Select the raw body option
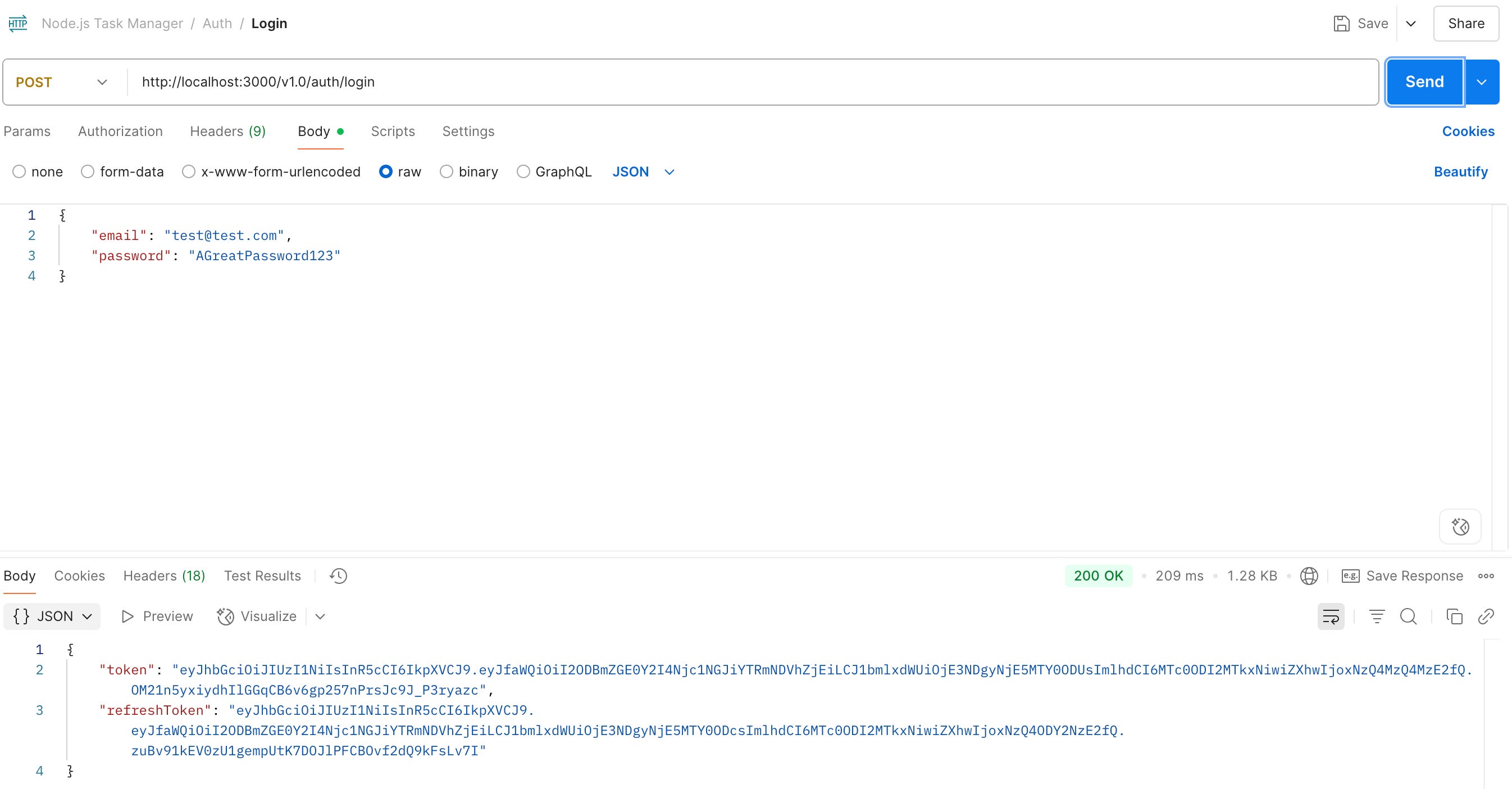1512x789 pixels. [387, 171]
